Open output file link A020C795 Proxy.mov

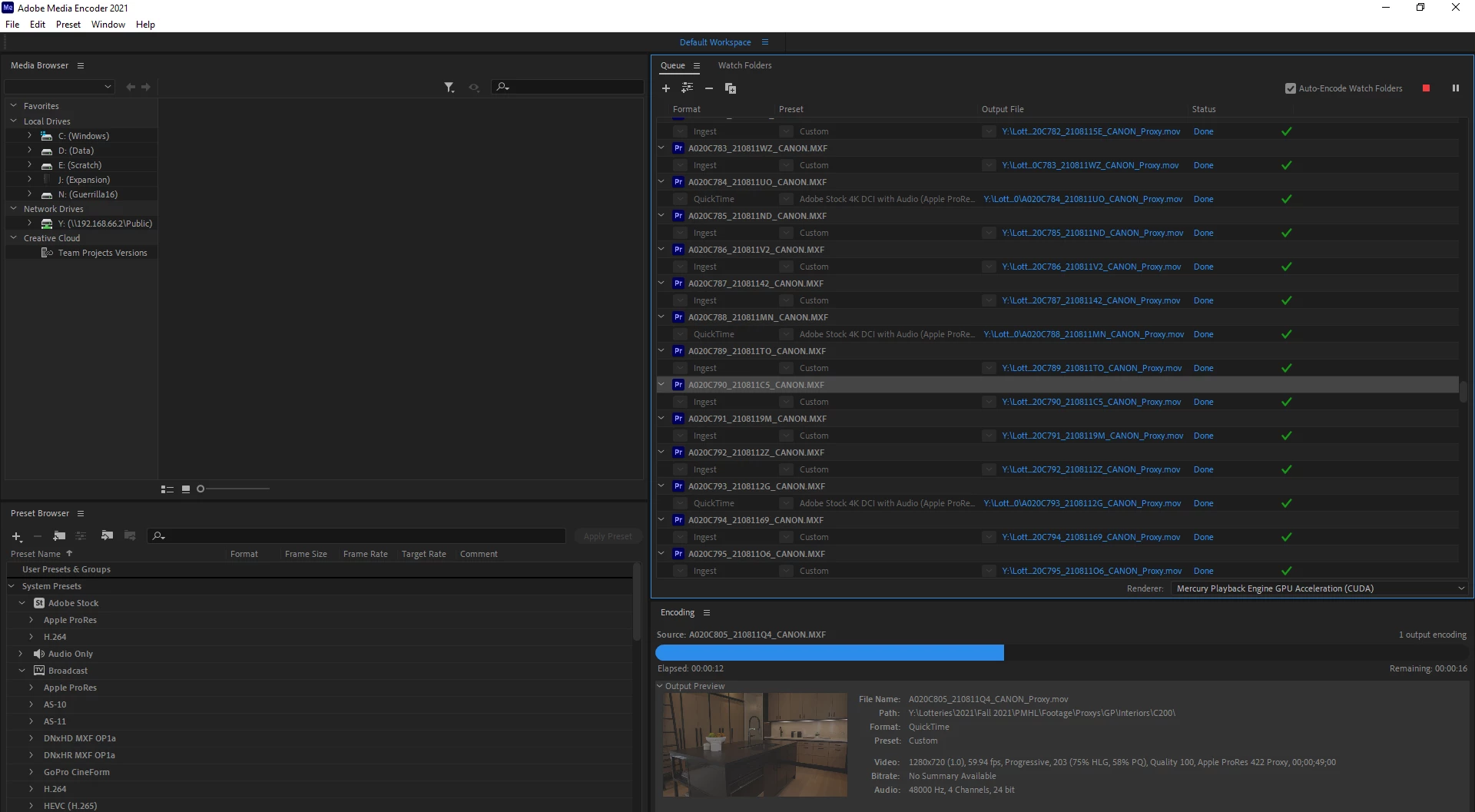[1092, 571]
